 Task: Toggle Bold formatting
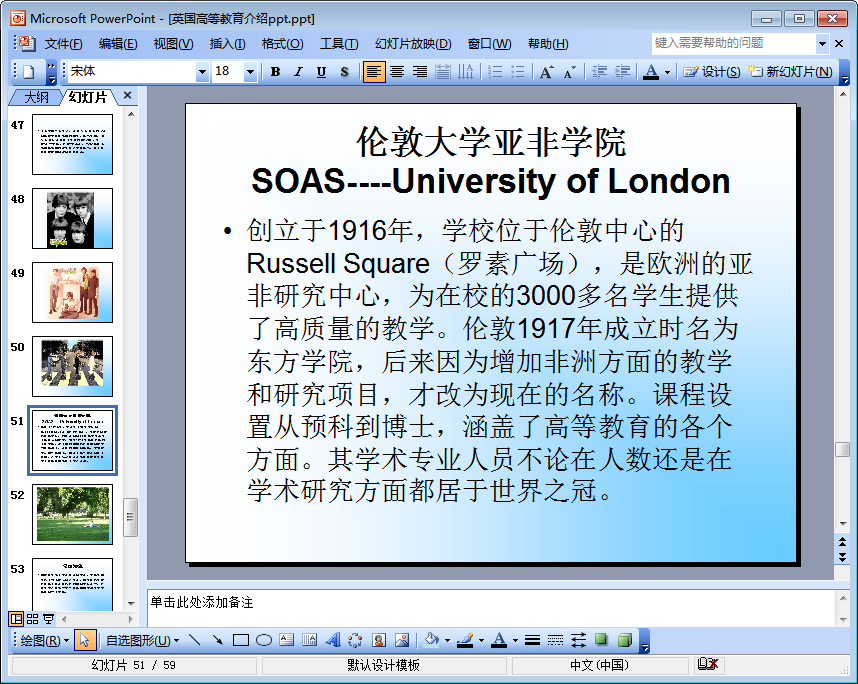click(x=275, y=72)
